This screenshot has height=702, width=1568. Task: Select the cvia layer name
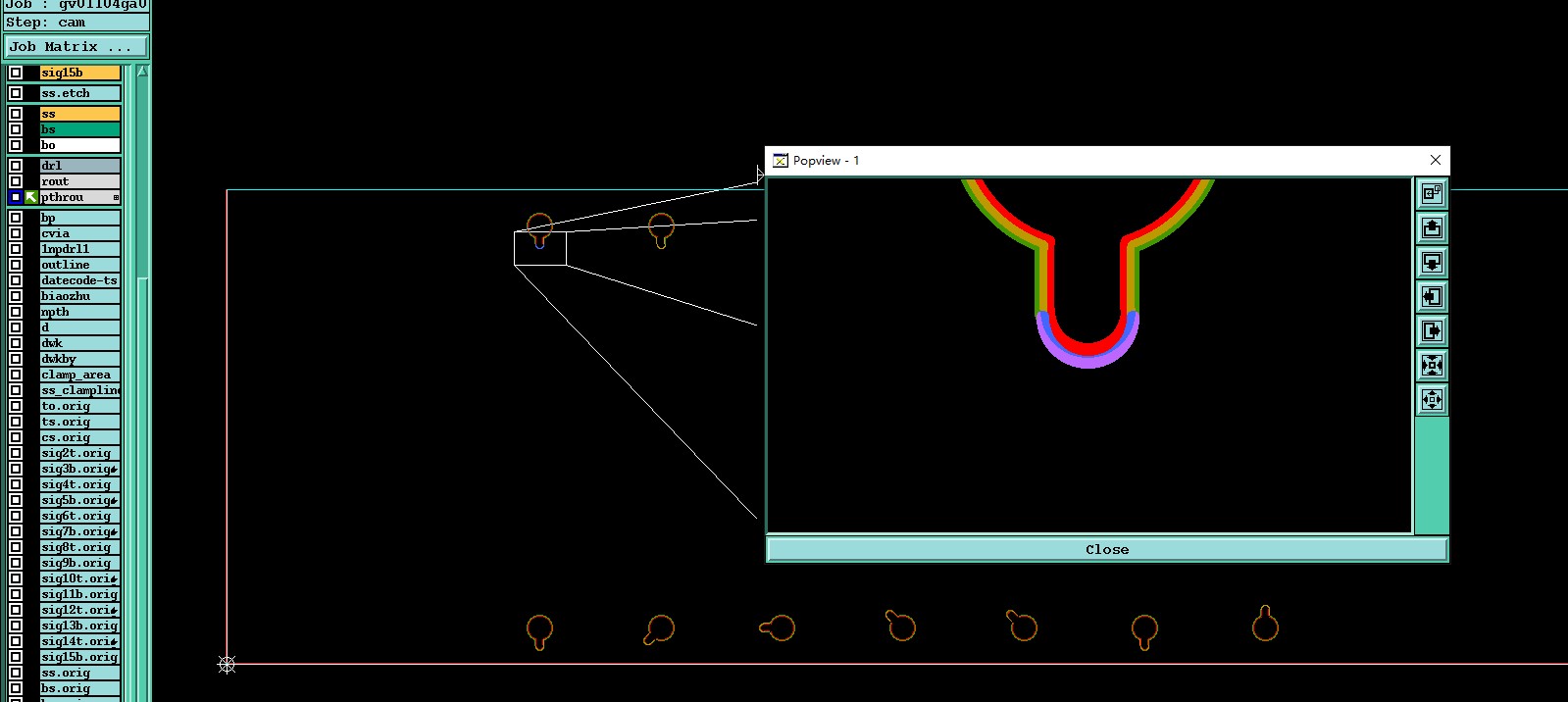pos(79,233)
